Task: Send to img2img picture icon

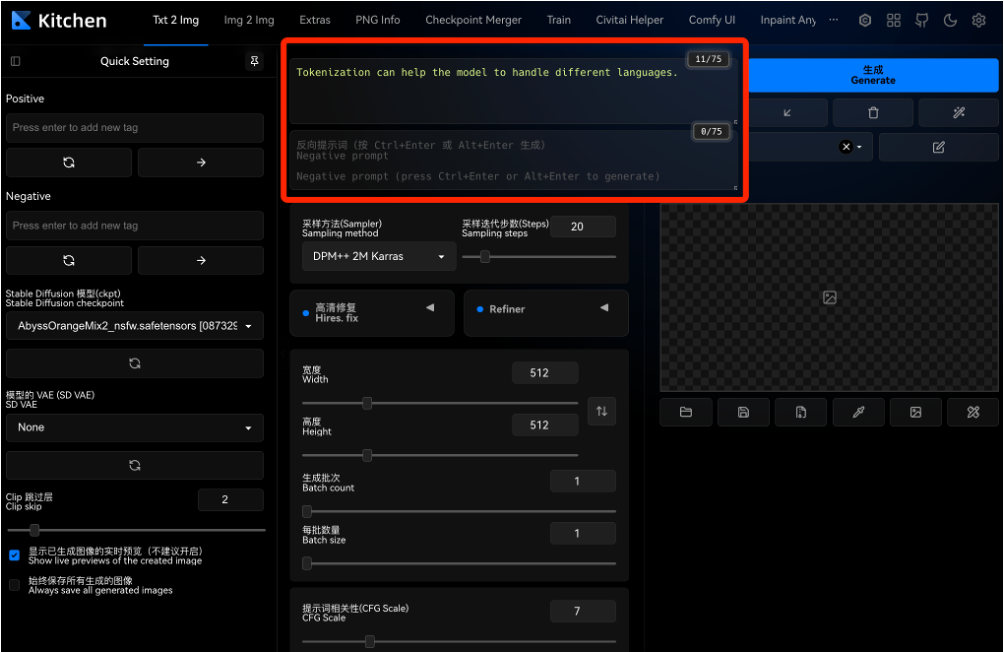Action: coord(916,412)
